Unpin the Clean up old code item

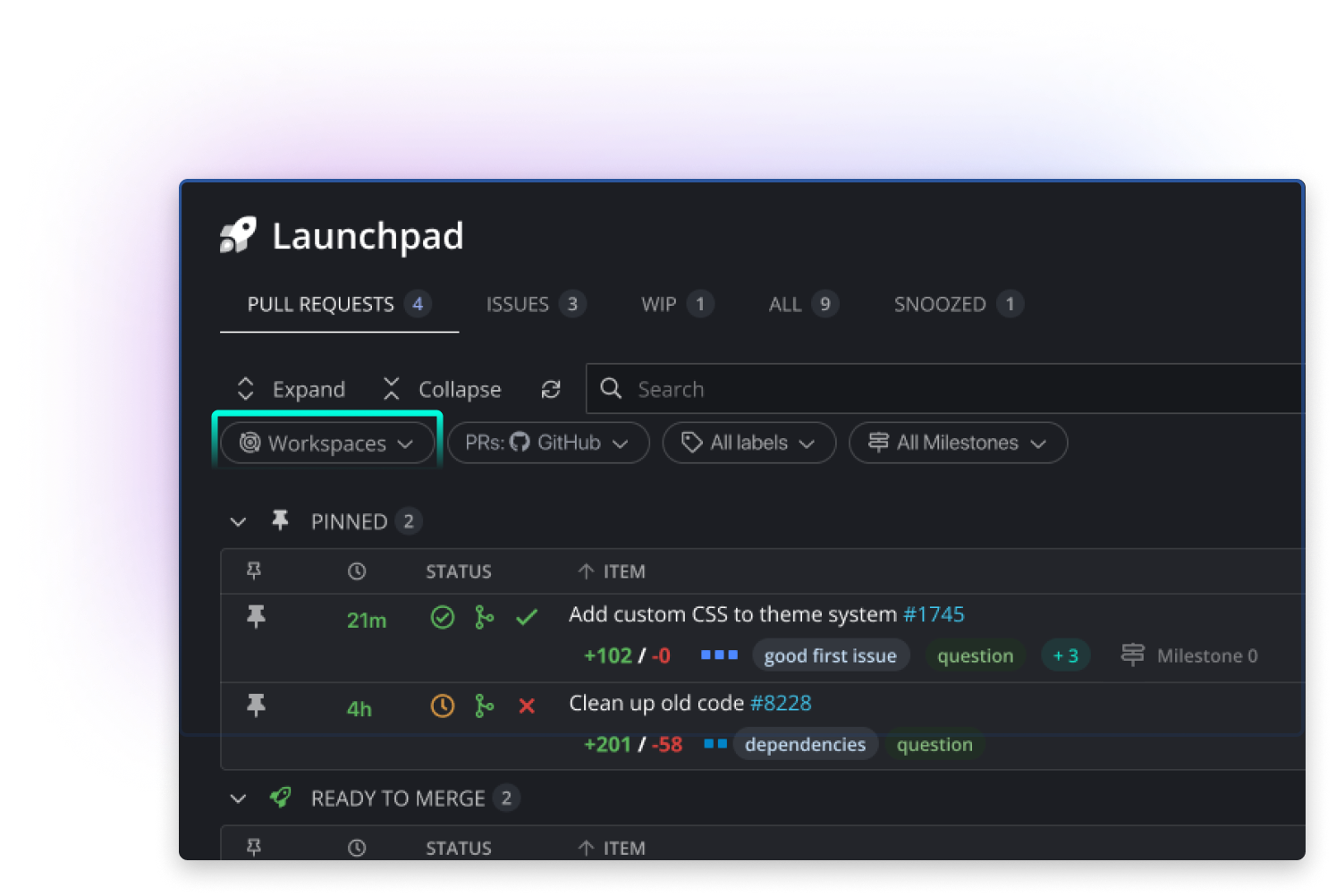coord(256,706)
